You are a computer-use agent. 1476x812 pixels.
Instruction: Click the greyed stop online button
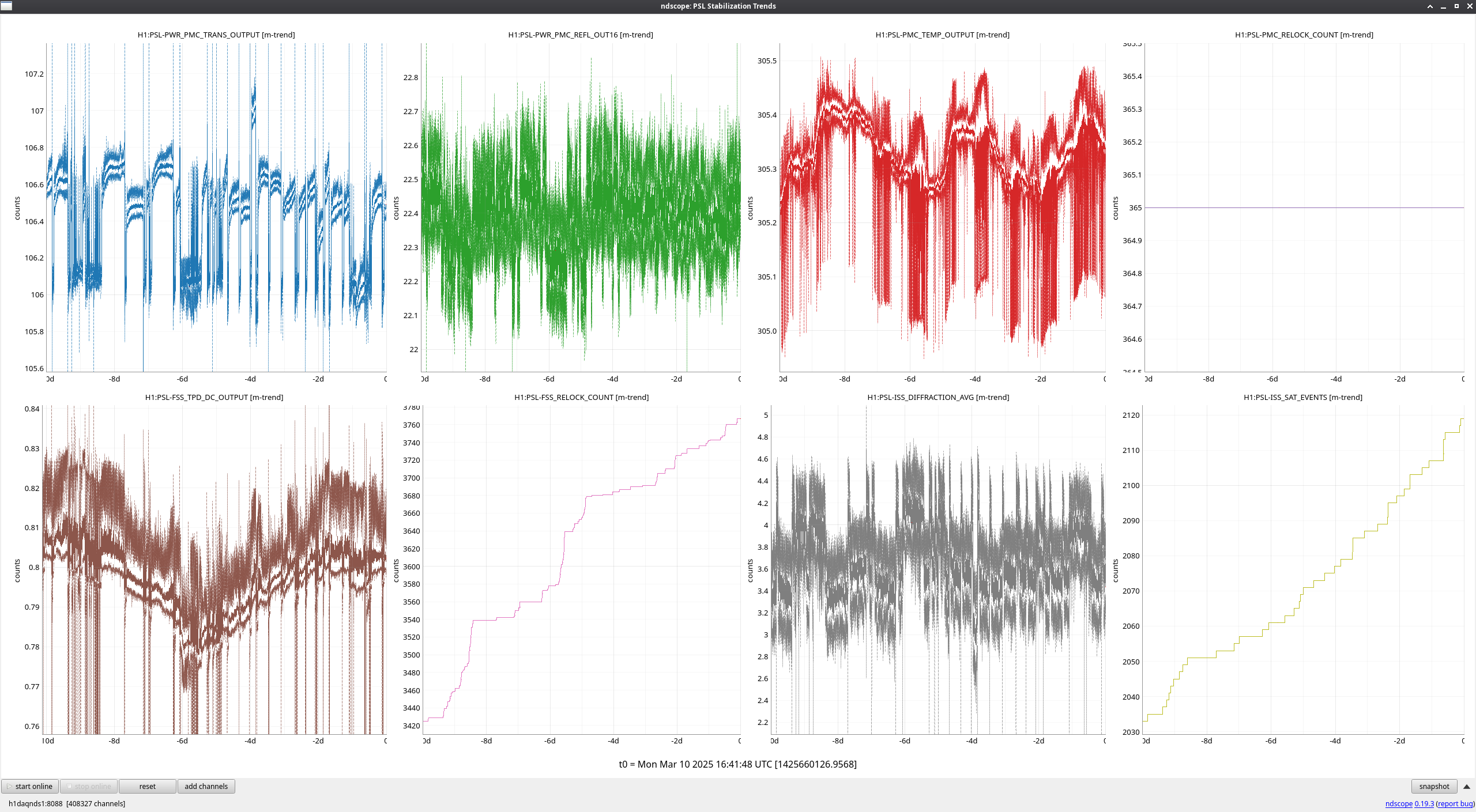pyautogui.click(x=89, y=786)
